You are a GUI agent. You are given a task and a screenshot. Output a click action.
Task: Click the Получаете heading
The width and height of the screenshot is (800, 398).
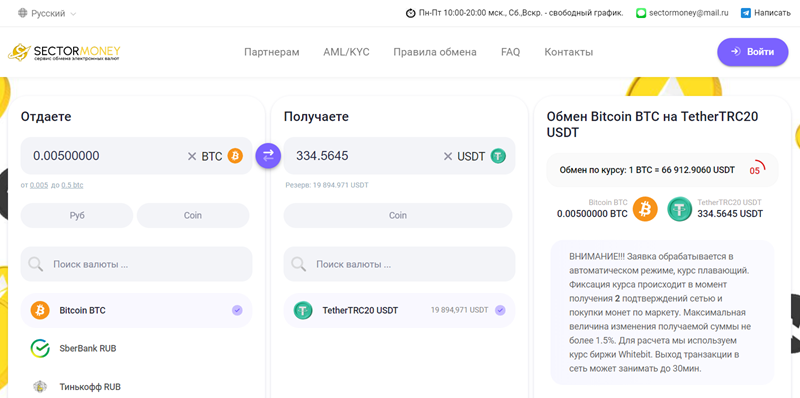coord(316,117)
